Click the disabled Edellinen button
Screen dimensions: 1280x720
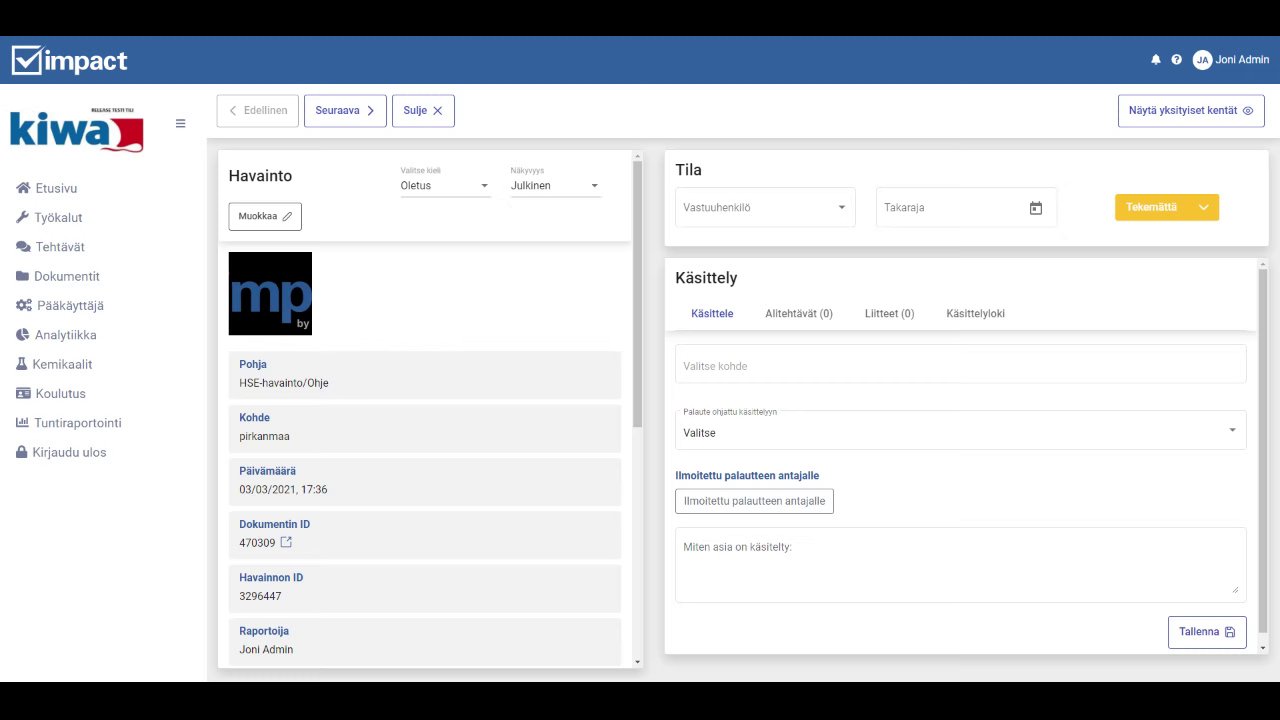(258, 111)
